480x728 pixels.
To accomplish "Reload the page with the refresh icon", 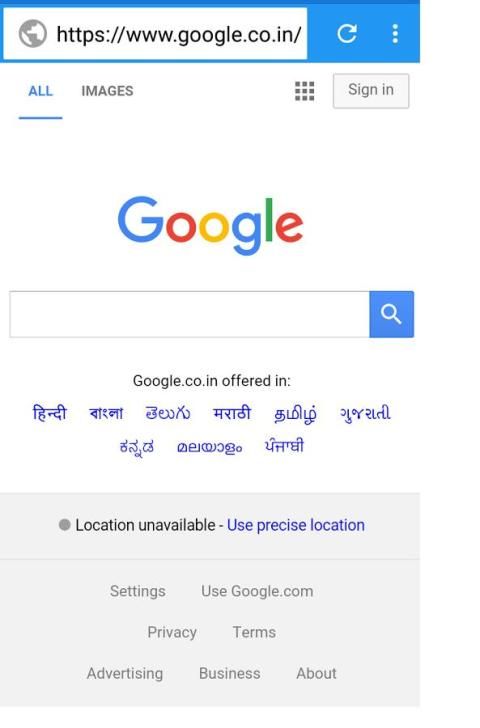I will pos(347,33).
